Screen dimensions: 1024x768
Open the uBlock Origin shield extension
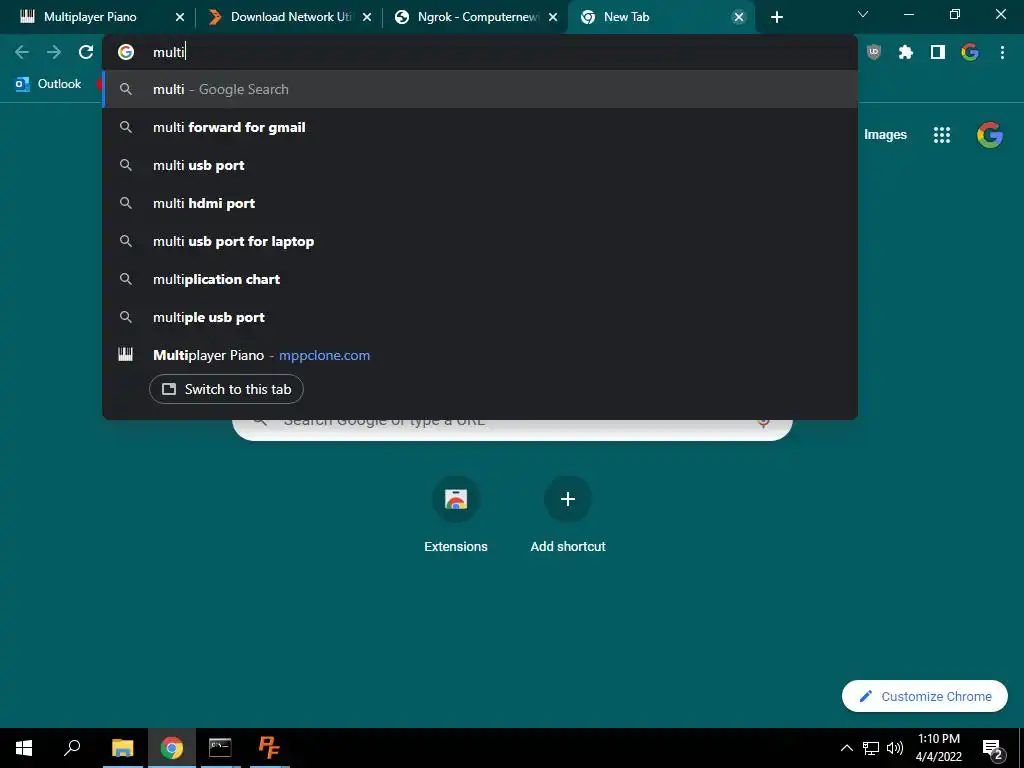873,52
